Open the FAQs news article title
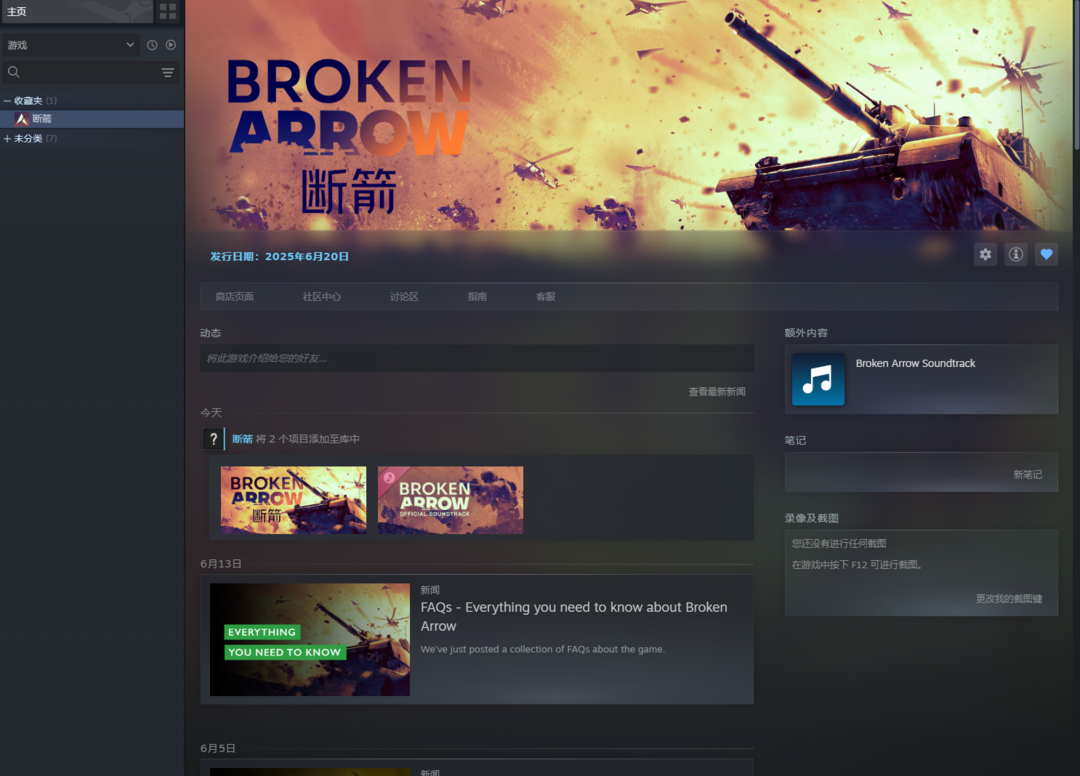The height and width of the screenshot is (776, 1080). click(x=574, y=616)
